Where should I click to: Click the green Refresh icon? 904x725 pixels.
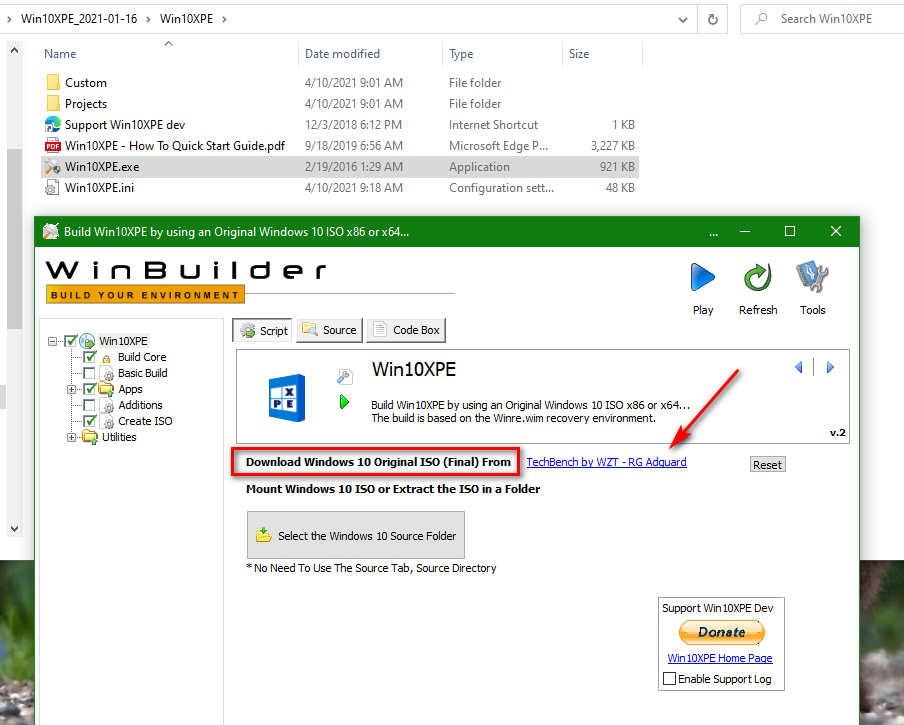click(758, 278)
